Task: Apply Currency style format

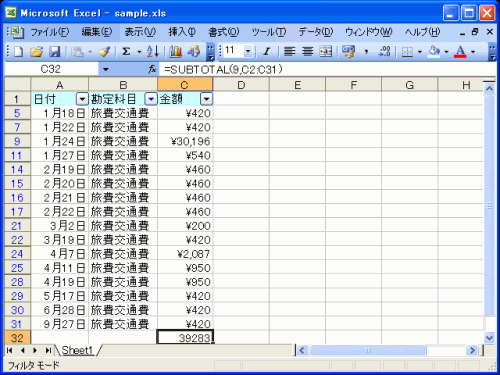Action: point(348,52)
